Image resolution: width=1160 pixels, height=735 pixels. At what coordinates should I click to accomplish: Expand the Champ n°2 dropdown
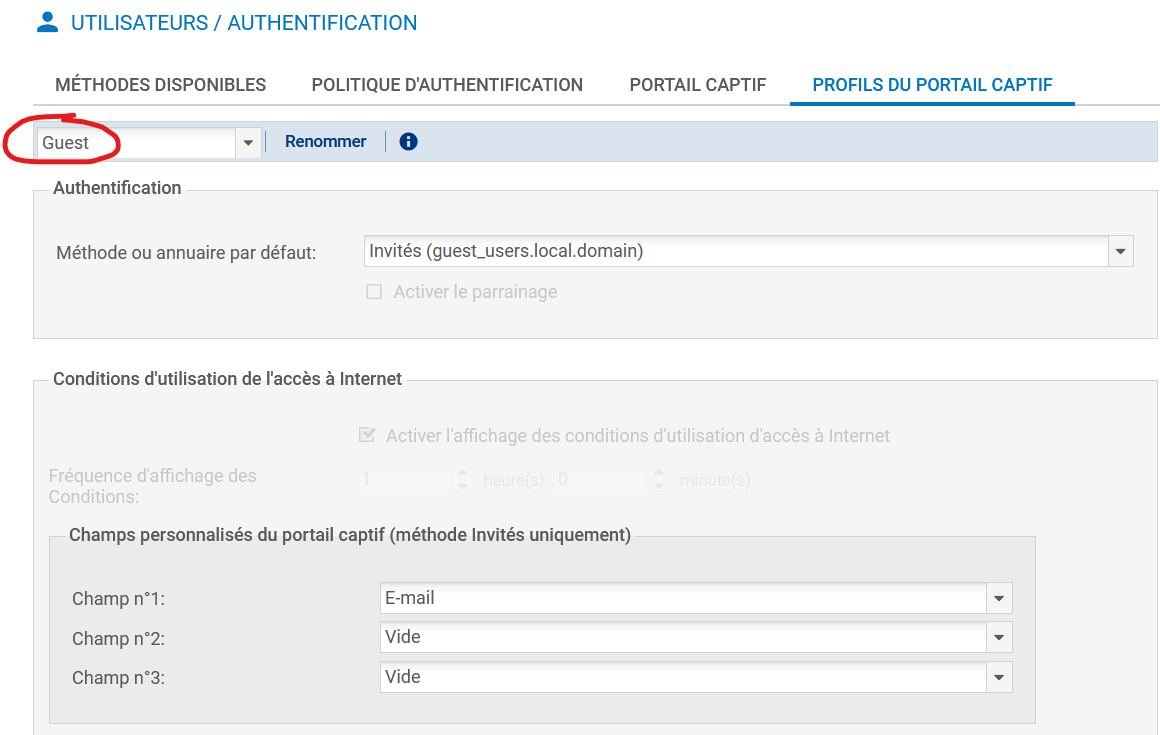click(x=999, y=638)
